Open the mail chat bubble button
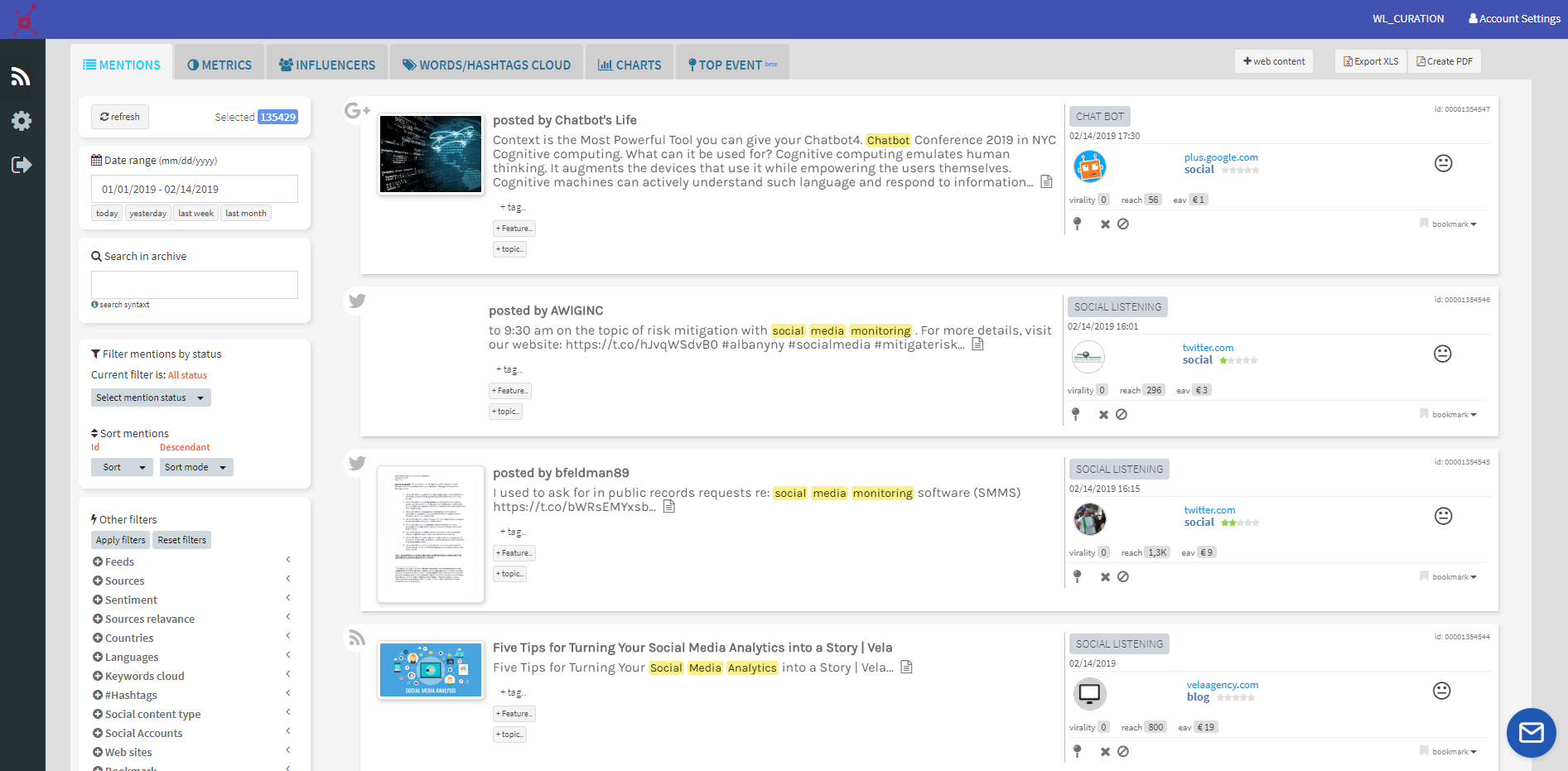Screen dimensions: 1568x771 (1531, 732)
